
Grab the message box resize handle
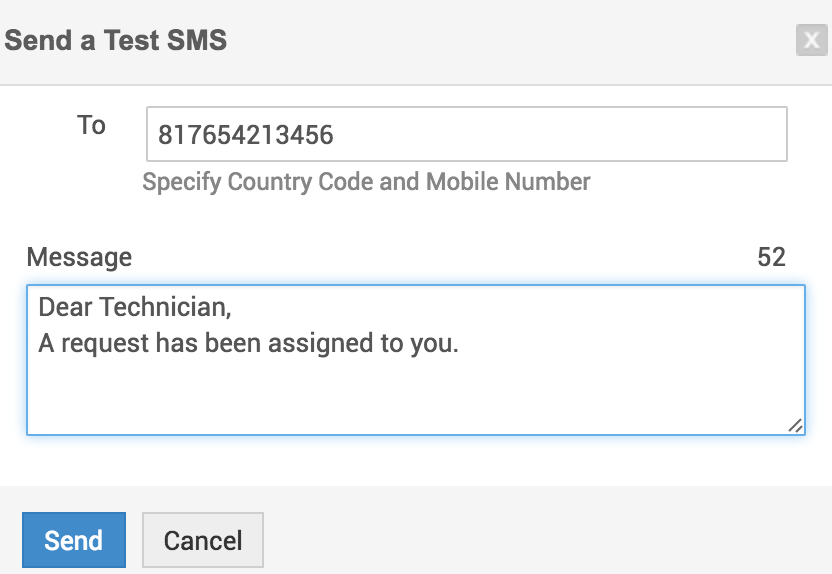pos(795,425)
